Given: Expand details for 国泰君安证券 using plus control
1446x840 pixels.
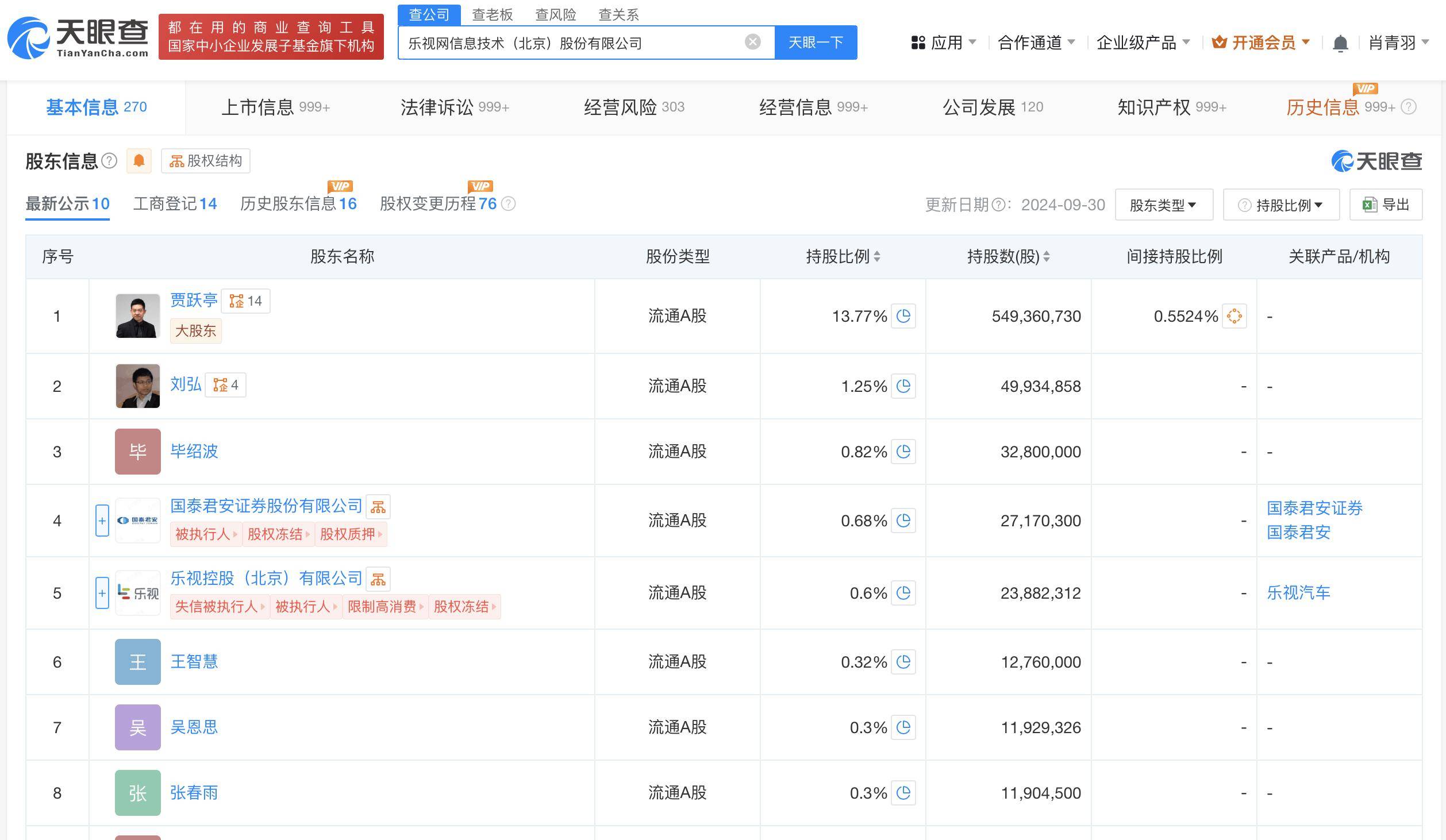Looking at the screenshot, I should pyautogui.click(x=102, y=521).
